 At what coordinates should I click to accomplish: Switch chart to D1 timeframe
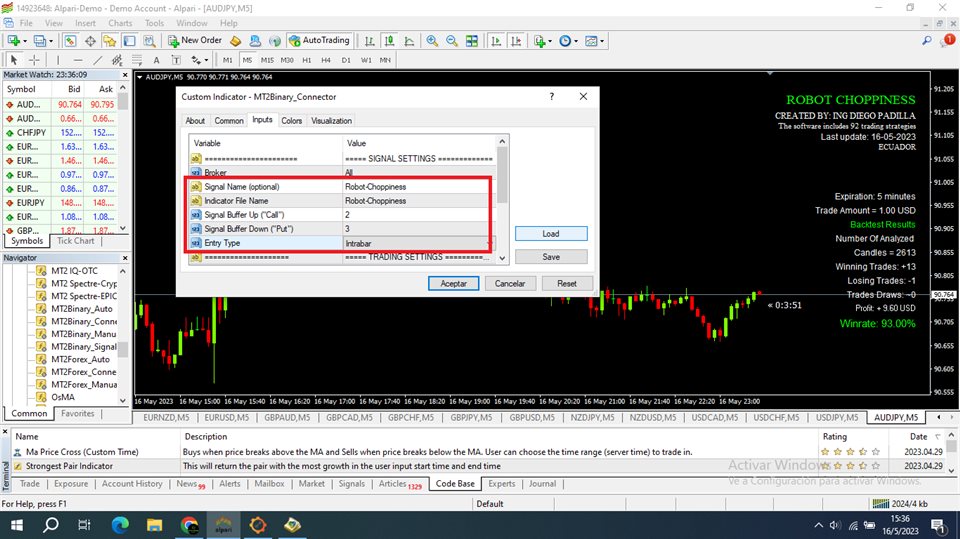346,60
